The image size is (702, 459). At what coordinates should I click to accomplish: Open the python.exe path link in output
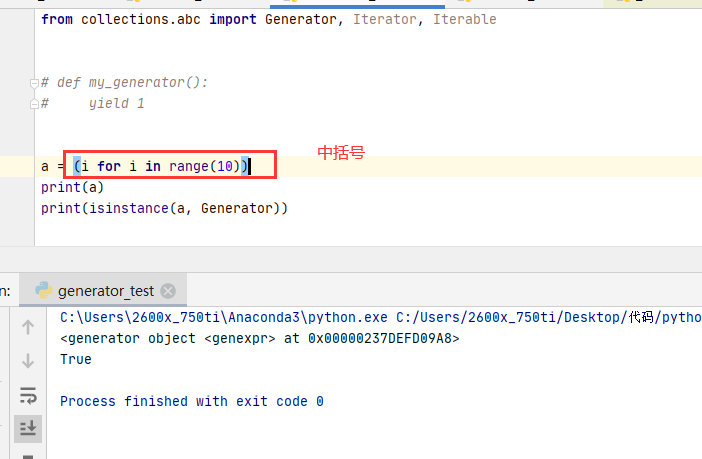click(224, 317)
